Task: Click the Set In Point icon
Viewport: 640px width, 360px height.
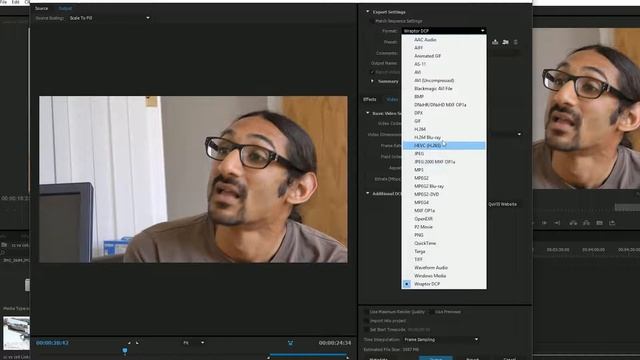Action: pyautogui.click(x=129, y=343)
